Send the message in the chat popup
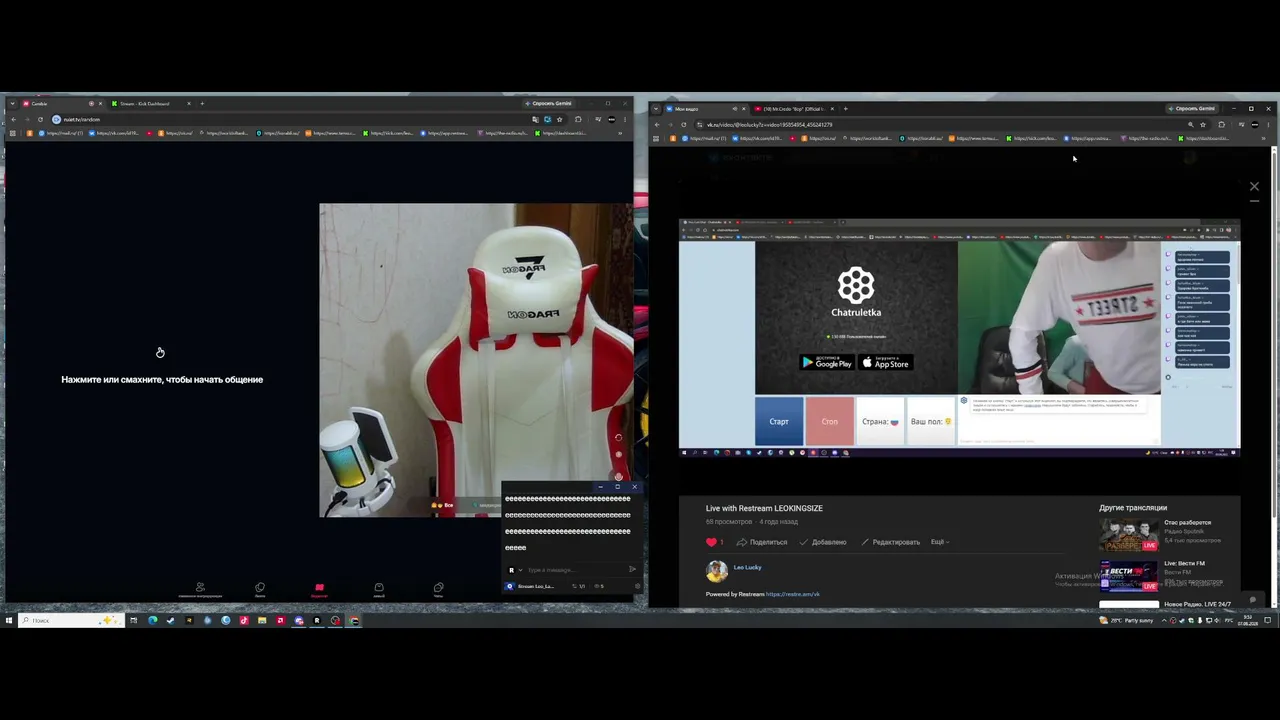This screenshot has width=1280, height=720. click(x=632, y=570)
